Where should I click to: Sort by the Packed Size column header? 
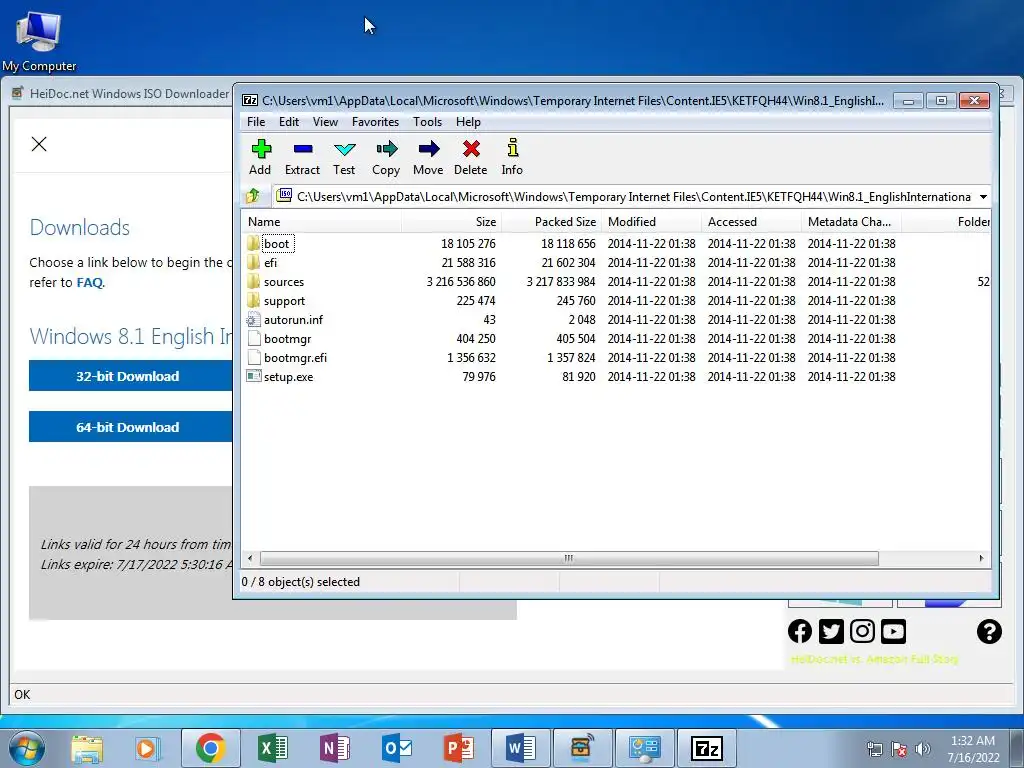pyautogui.click(x=551, y=222)
